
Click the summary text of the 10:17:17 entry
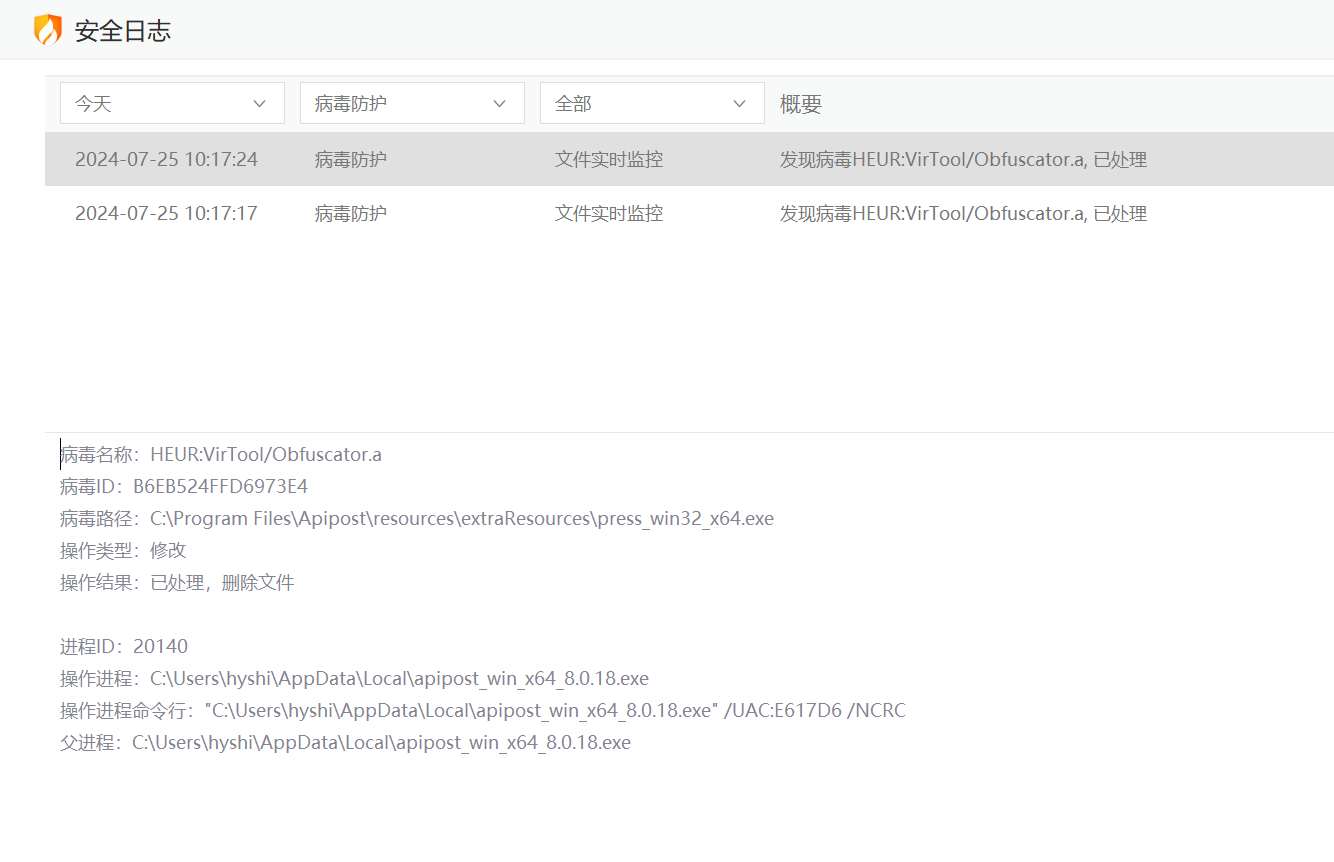coord(963,213)
